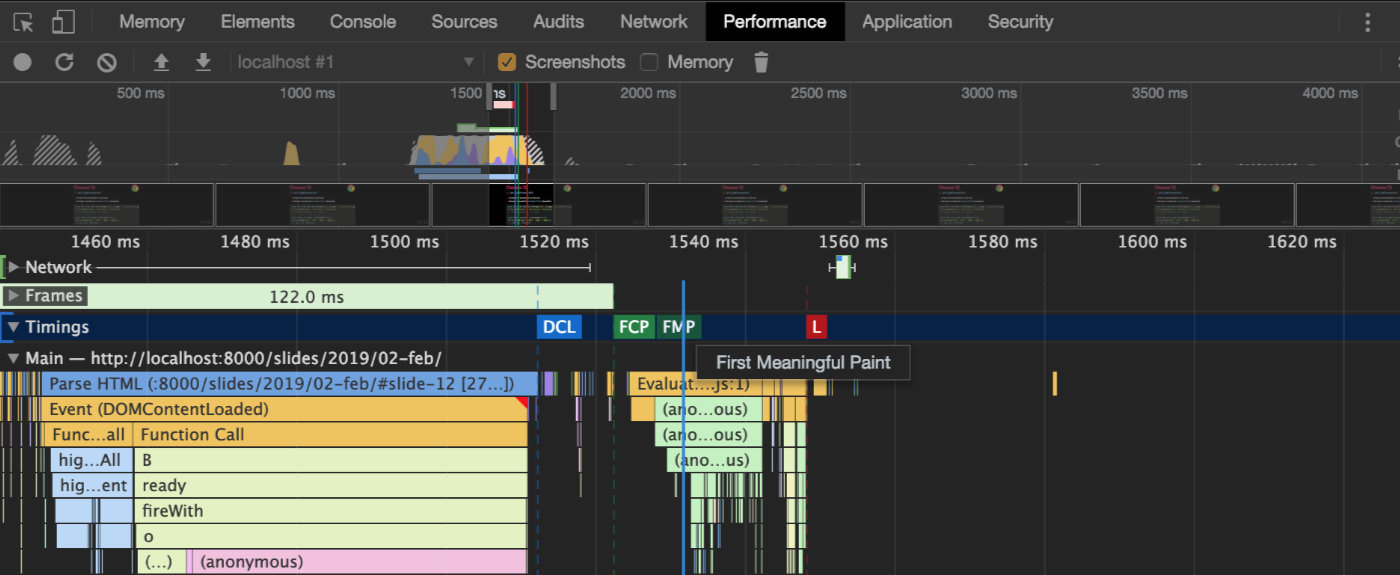Collapse the Main thread track

coord(13,358)
